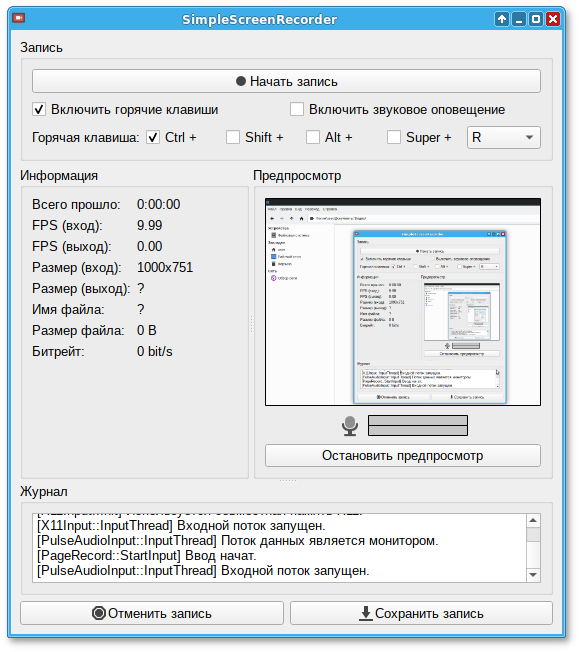Click the log scrollbar down arrow
Viewport: 579px width, 652px height.
point(533,575)
